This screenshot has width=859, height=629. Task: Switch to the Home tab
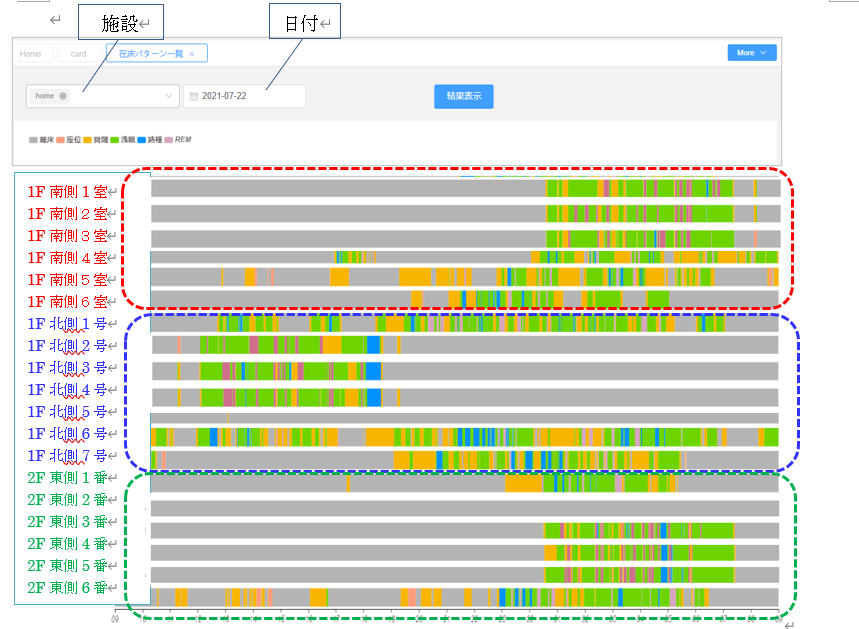click(31, 53)
